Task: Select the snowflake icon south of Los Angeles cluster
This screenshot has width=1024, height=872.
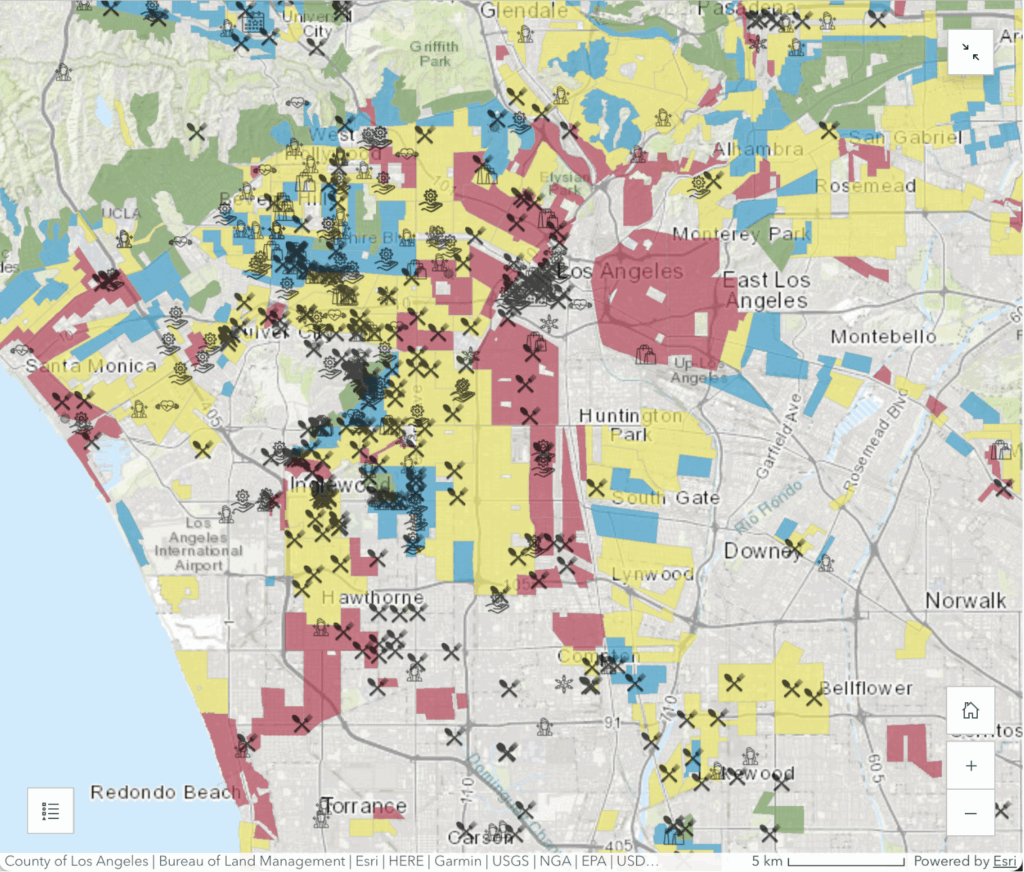Action: [x=549, y=323]
